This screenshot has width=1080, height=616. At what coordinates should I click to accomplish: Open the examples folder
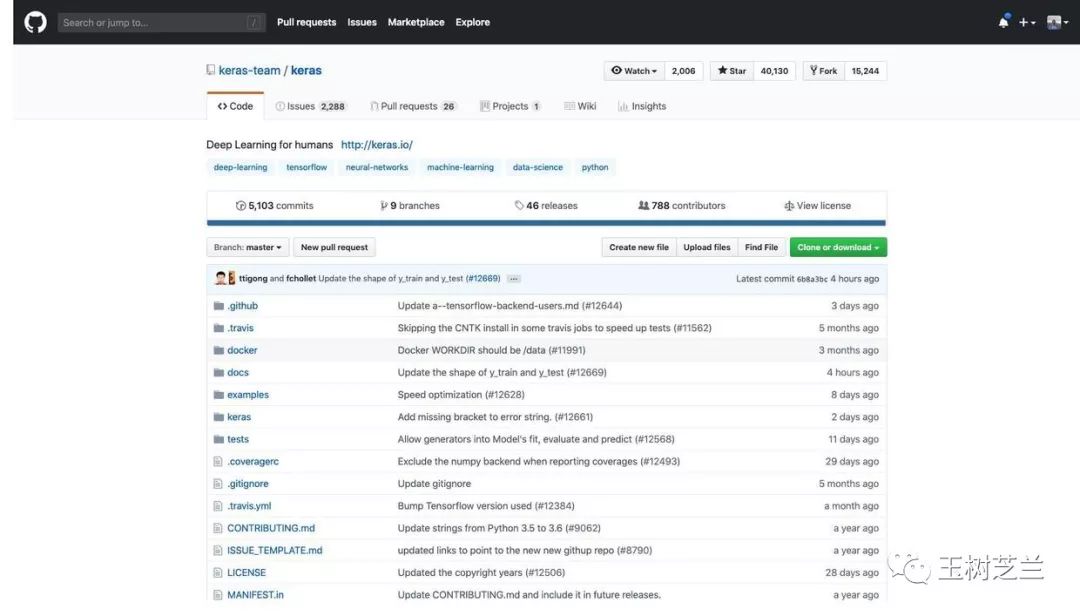[x=248, y=395]
